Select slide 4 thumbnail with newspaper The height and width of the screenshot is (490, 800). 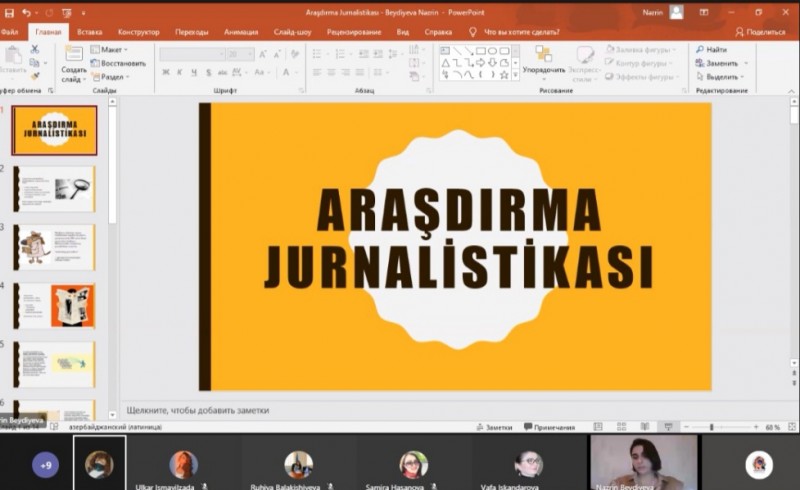click(x=54, y=306)
